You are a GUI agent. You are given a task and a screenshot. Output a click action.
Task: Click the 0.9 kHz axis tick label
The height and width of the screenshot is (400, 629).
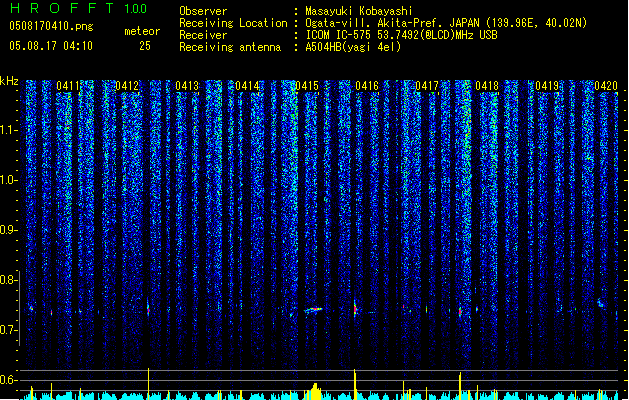coord(7,230)
